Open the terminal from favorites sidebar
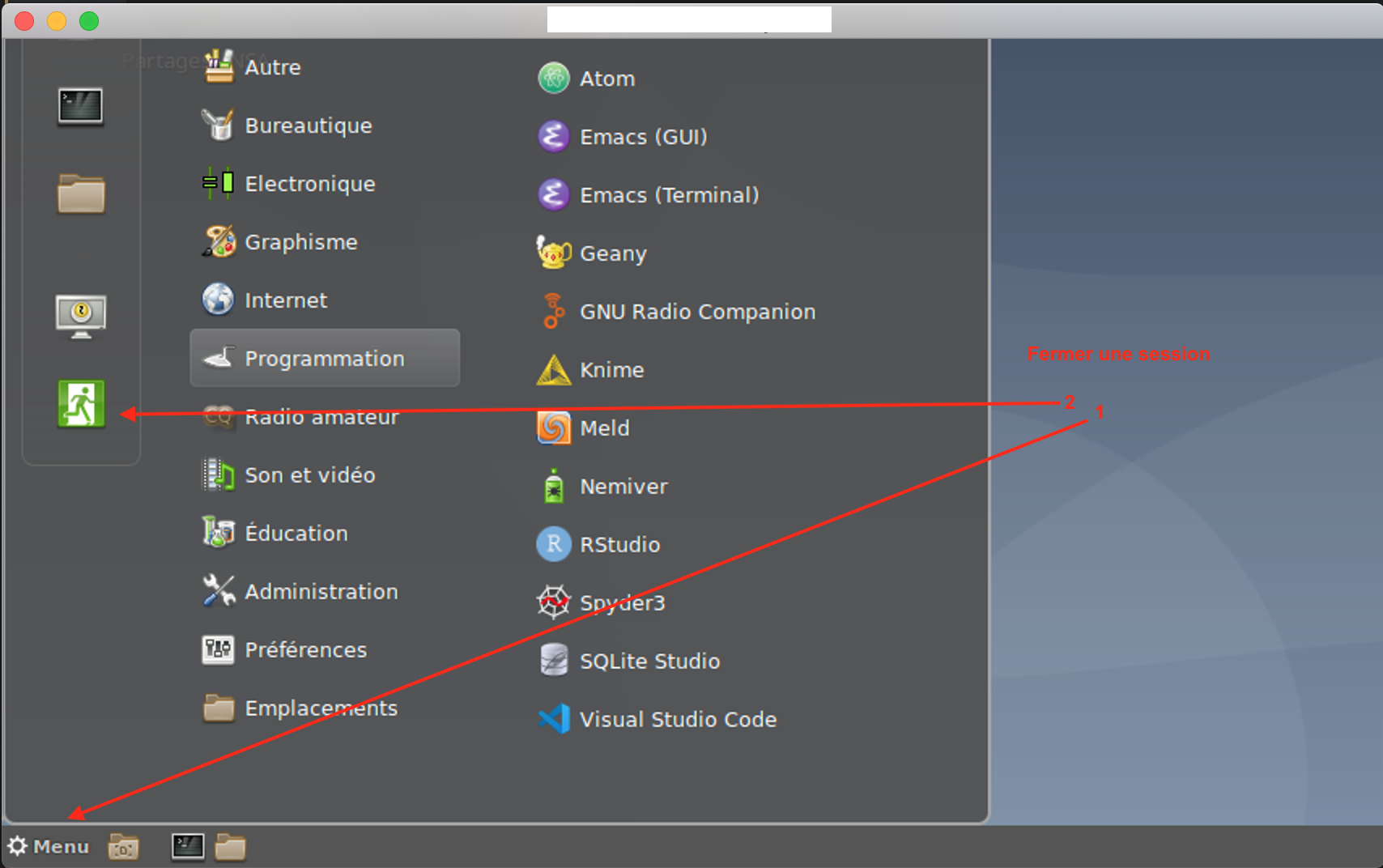Viewport: 1383px width, 868px height. 80,107
